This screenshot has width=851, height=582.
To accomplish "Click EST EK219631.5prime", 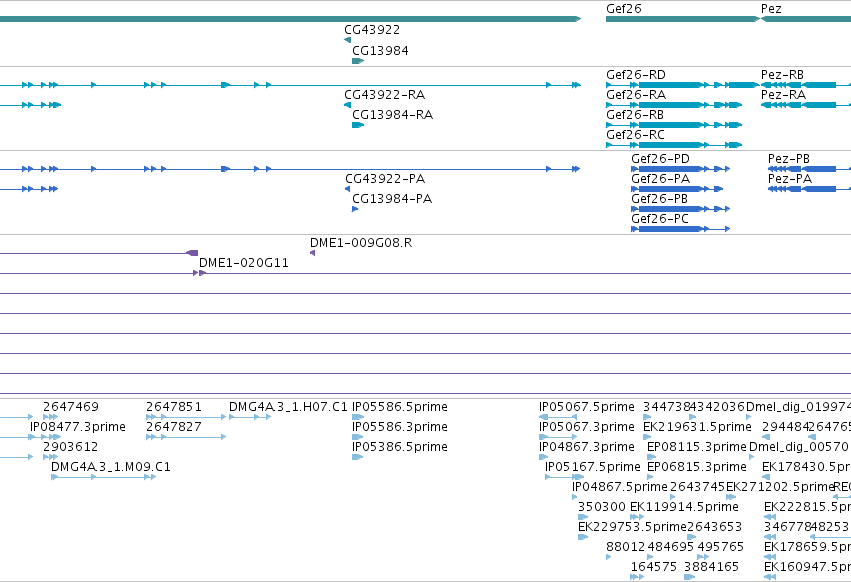I will click(x=647, y=437).
